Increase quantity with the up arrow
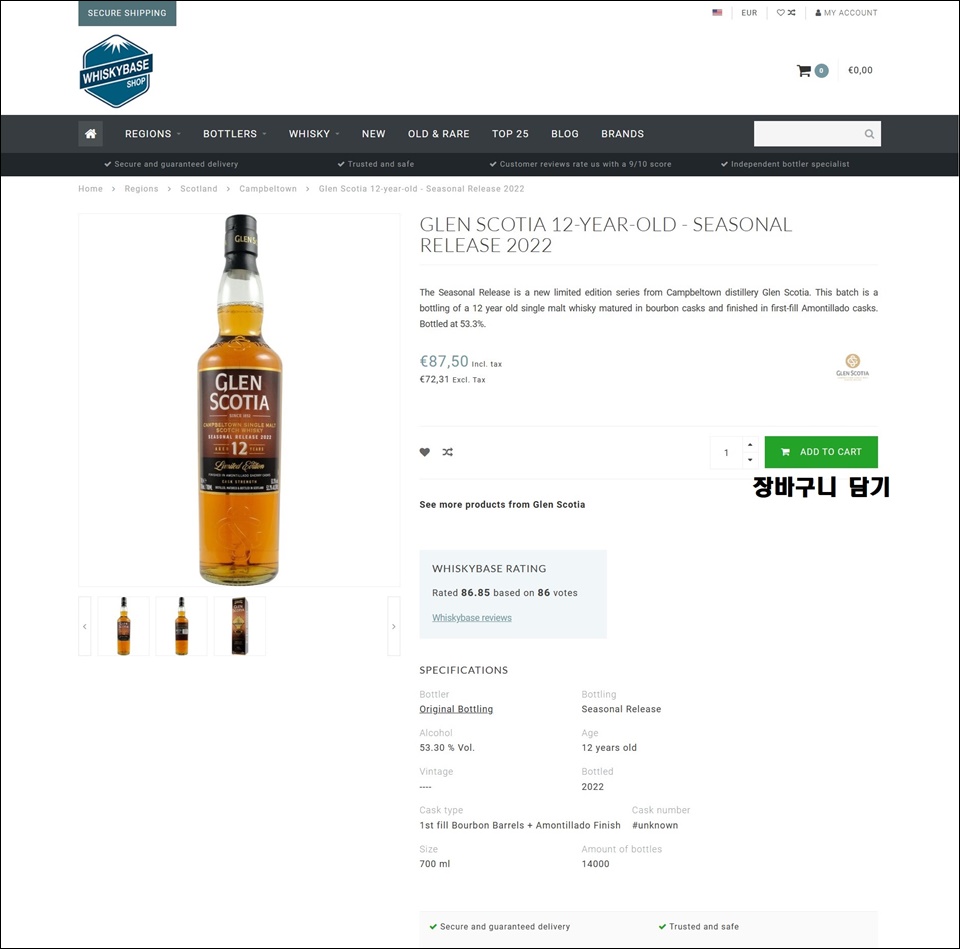The image size is (960, 949). click(750, 444)
